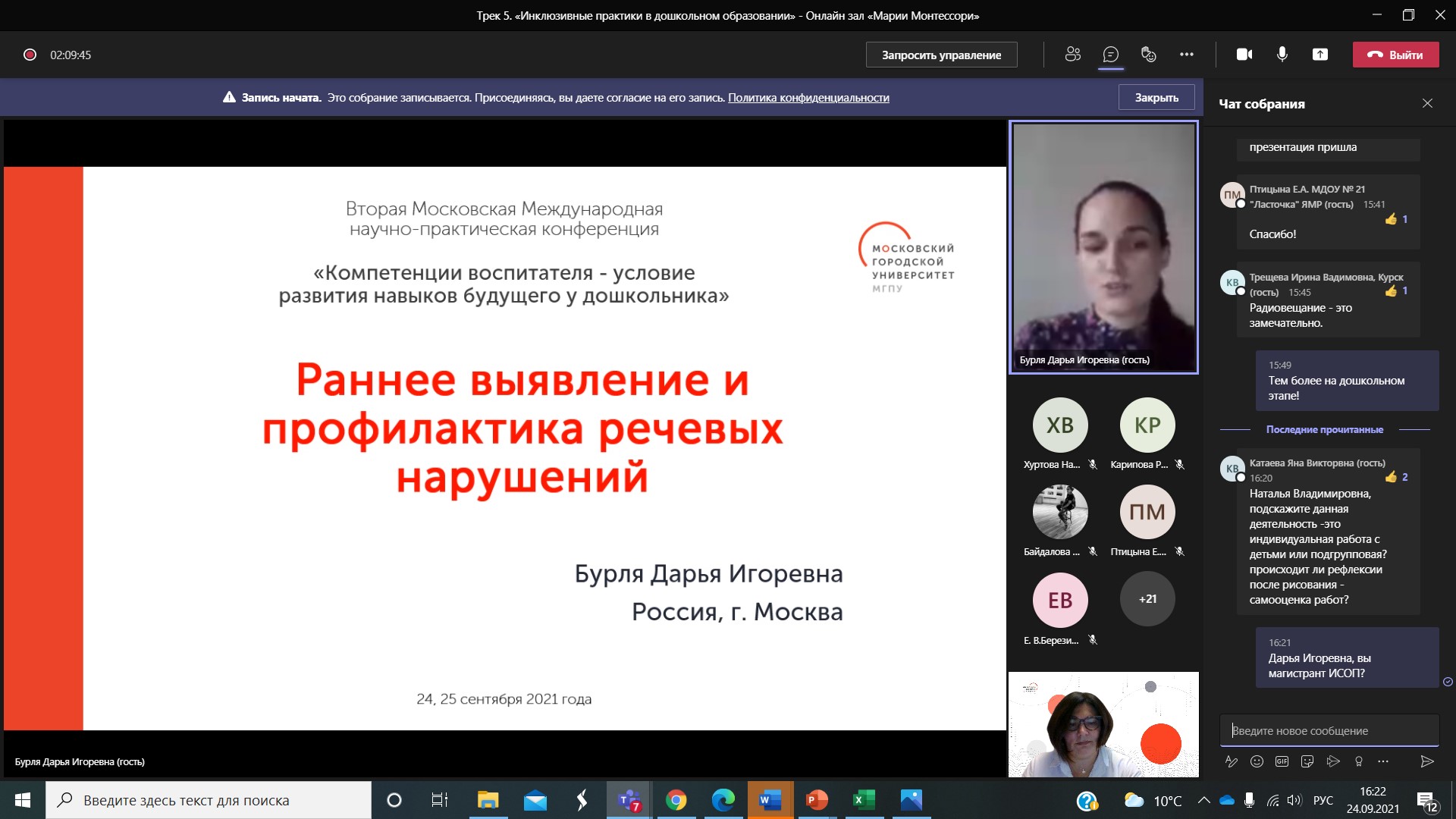The image size is (1456, 819).
Task: Open the sticker picker in chat
Action: (x=1307, y=761)
